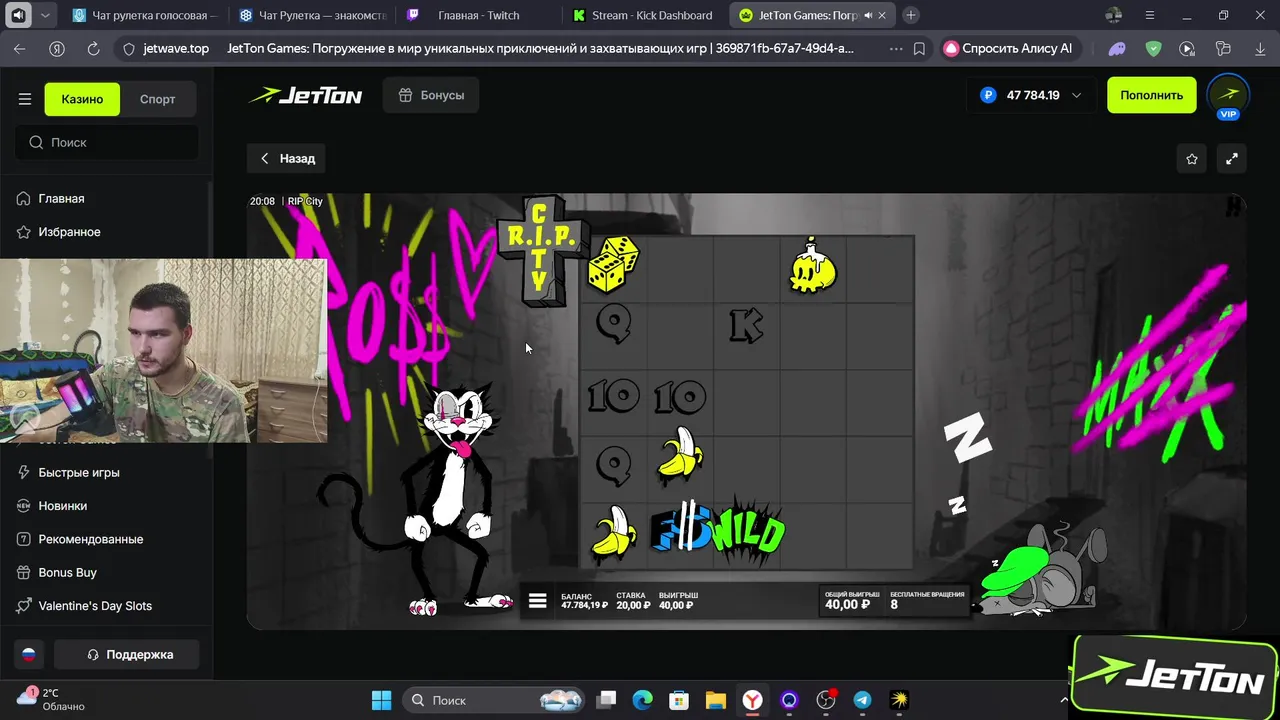
Task: Open the sidebar hamburger menu
Action: click(x=25, y=99)
